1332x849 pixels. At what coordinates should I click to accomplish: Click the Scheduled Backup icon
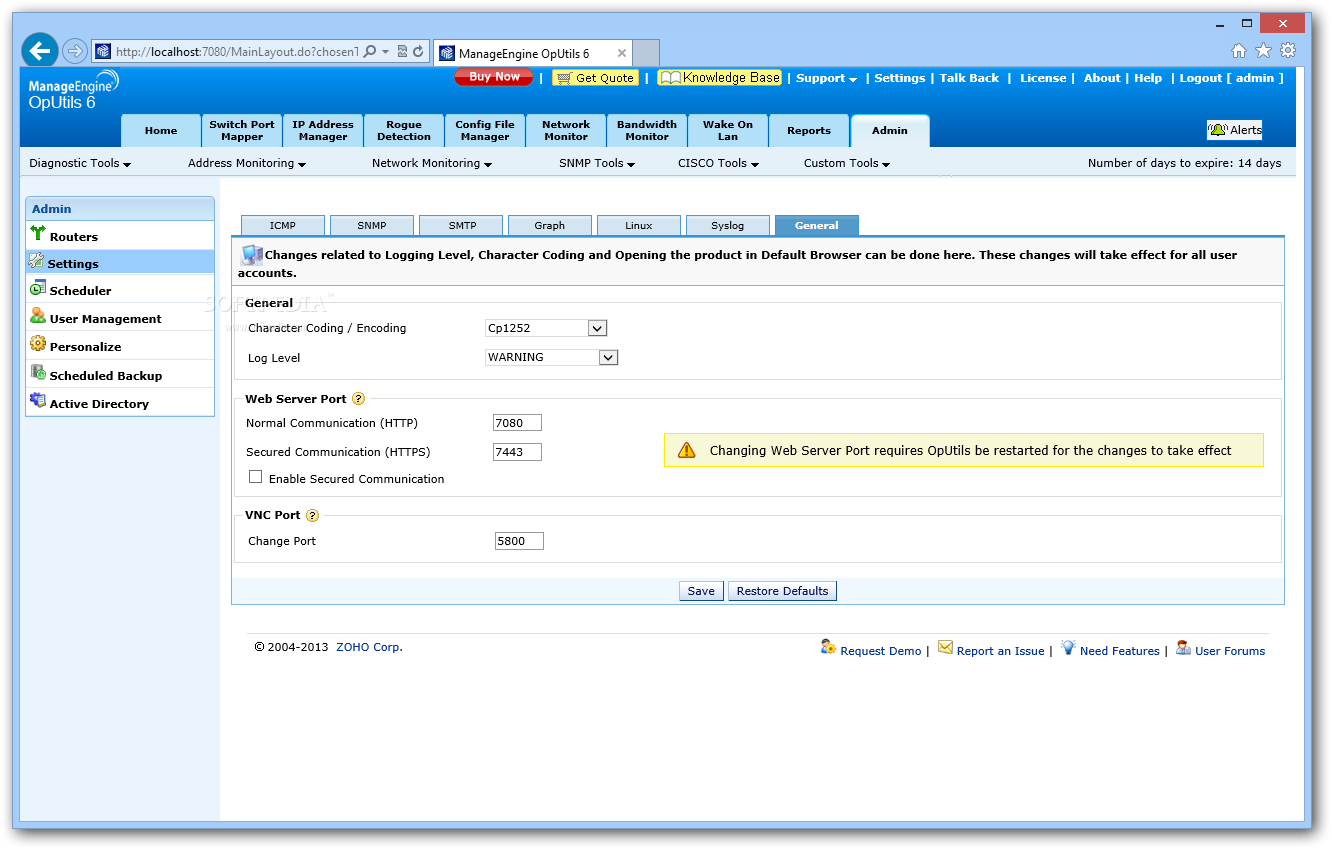(x=38, y=373)
